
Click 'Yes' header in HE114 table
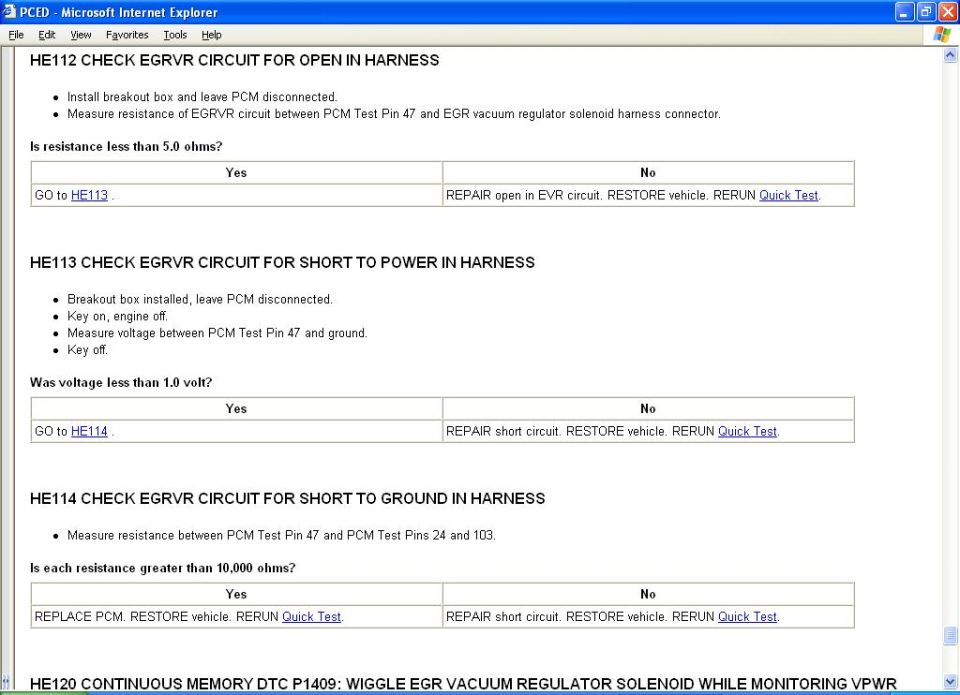(236, 594)
